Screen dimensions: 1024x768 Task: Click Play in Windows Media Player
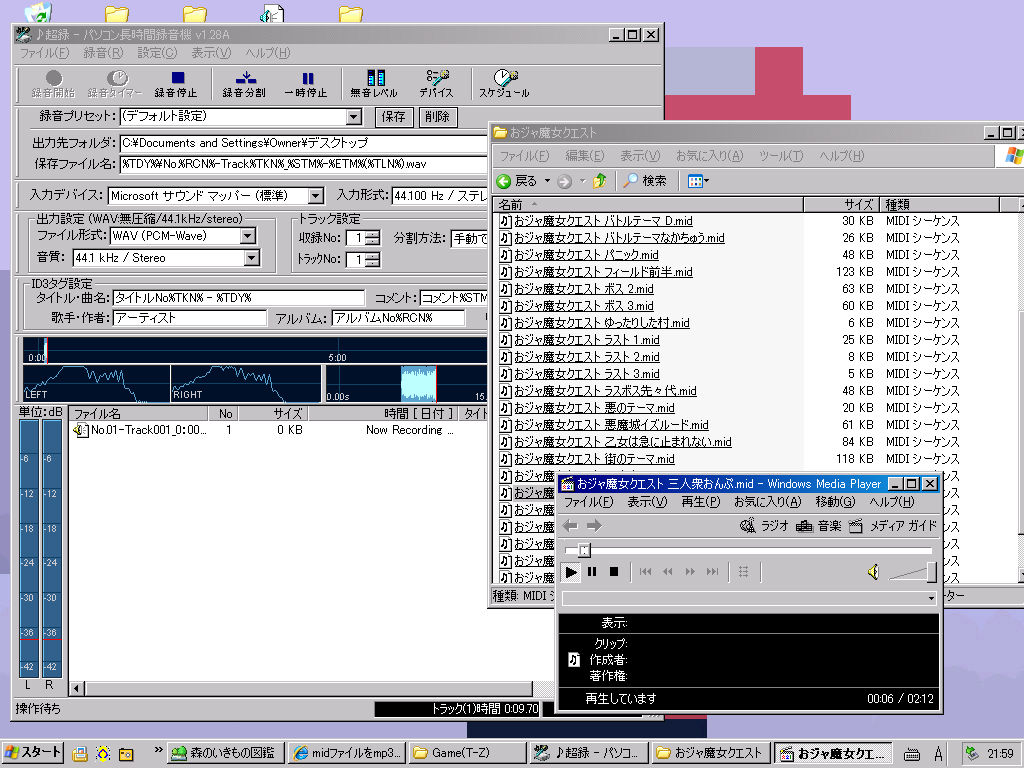(571, 572)
